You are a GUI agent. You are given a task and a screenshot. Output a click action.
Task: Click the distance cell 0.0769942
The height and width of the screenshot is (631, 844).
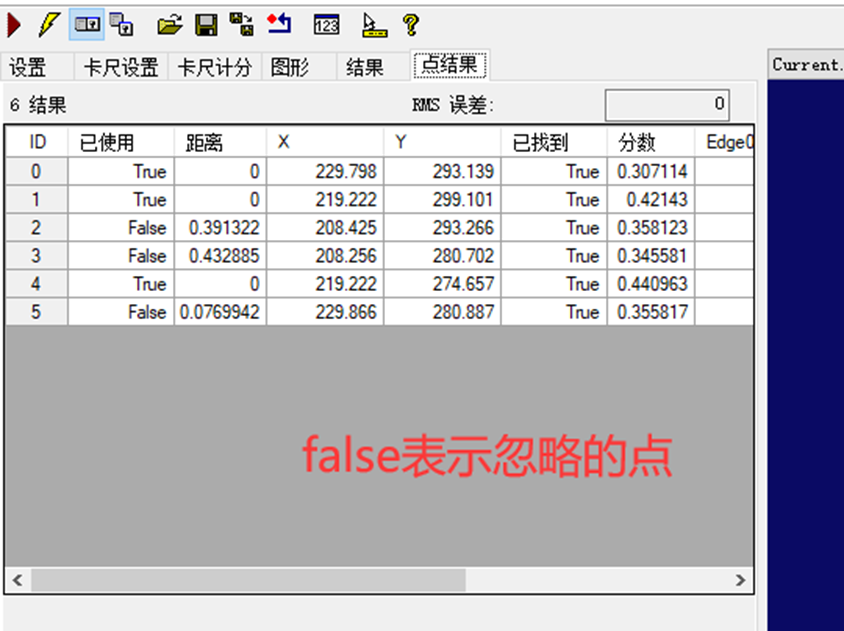220,312
